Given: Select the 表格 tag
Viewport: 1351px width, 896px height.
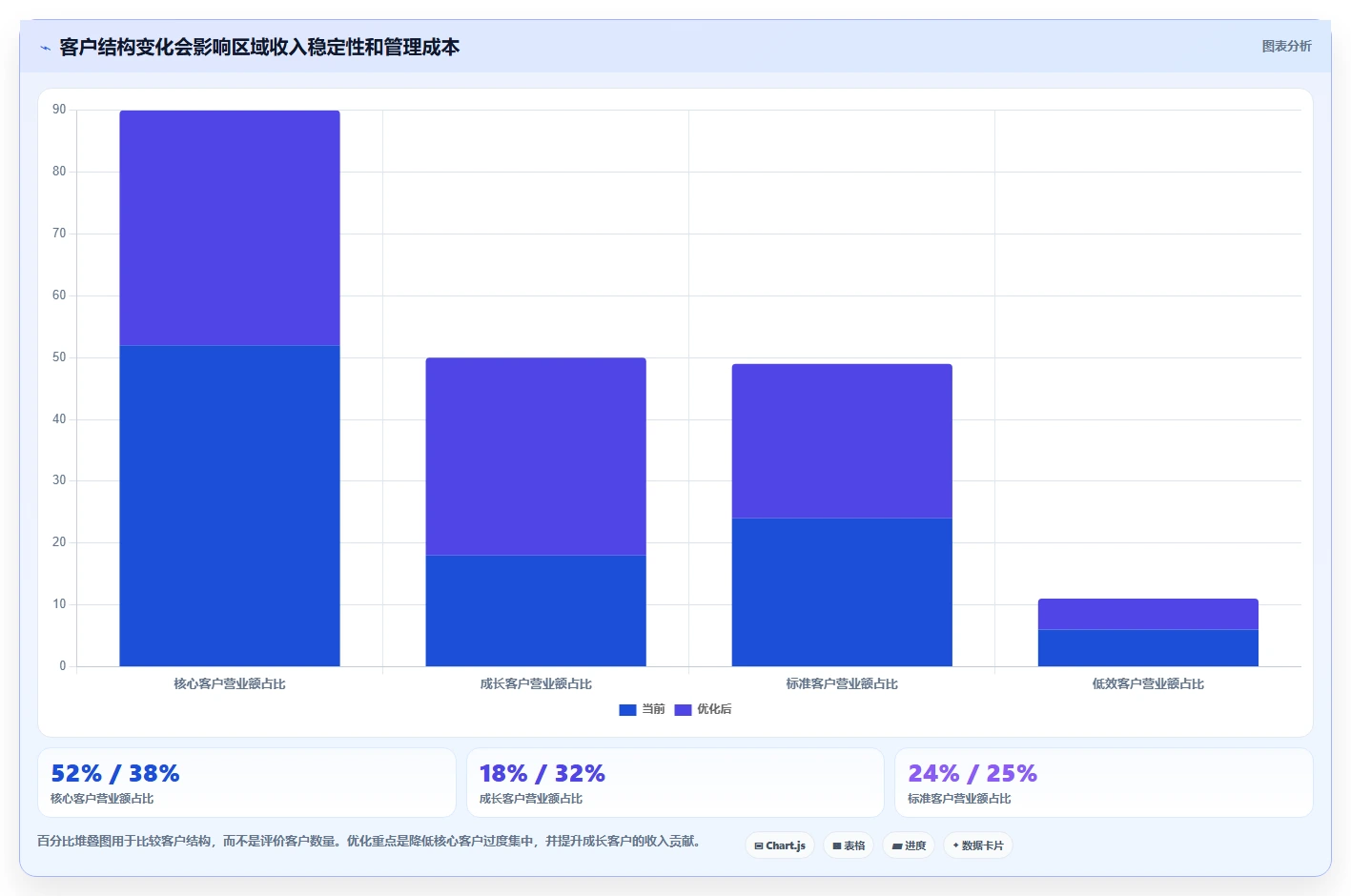Looking at the screenshot, I should click(849, 845).
